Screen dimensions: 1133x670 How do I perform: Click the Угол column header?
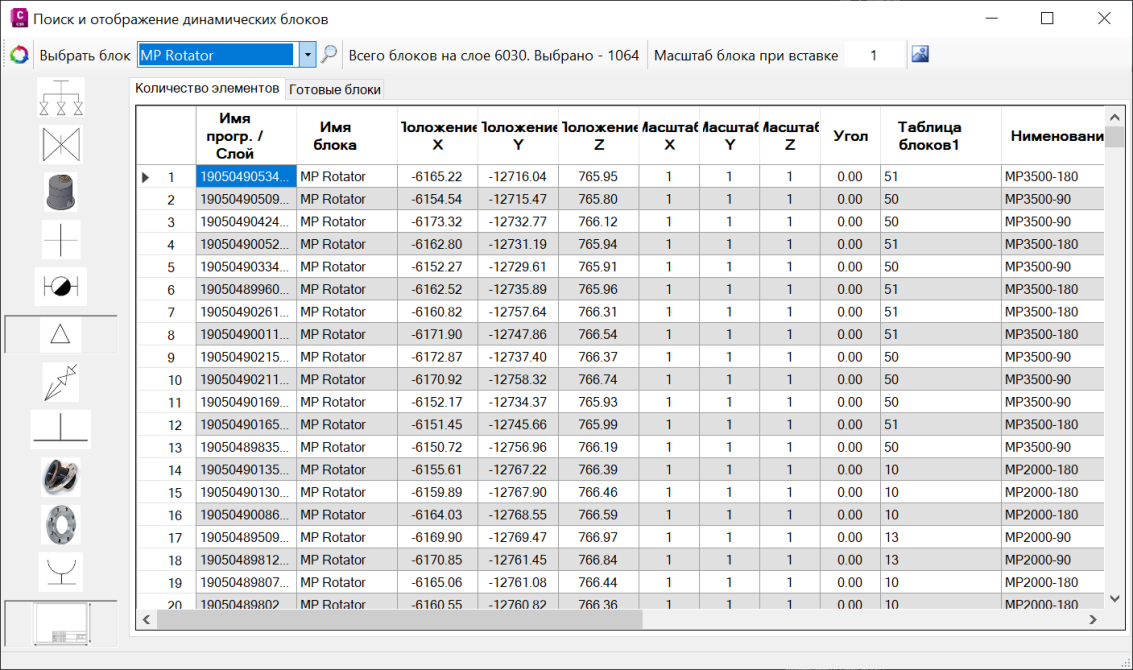[x=850, y=136]
